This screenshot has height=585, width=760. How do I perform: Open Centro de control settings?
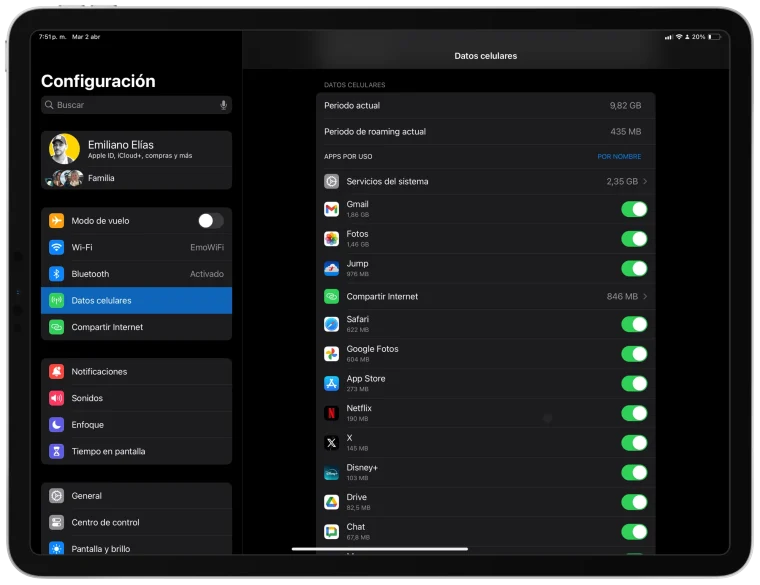tap(136, 522)
